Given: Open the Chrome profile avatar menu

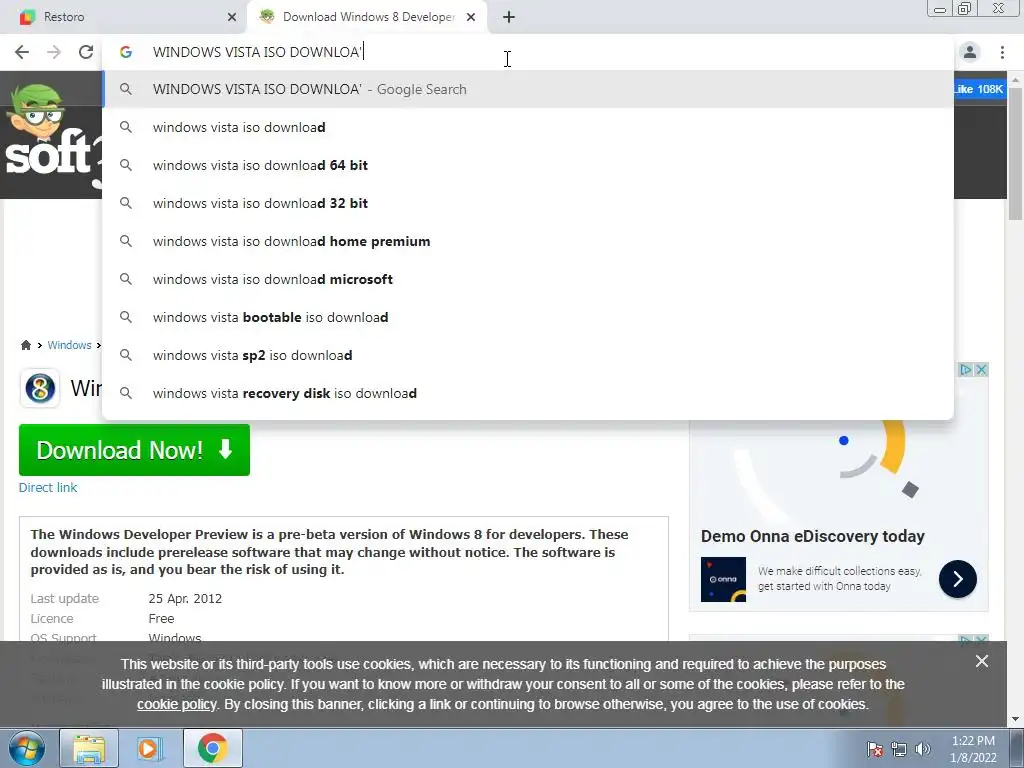Looking at the screenshot, I should [x=970, y=52].
